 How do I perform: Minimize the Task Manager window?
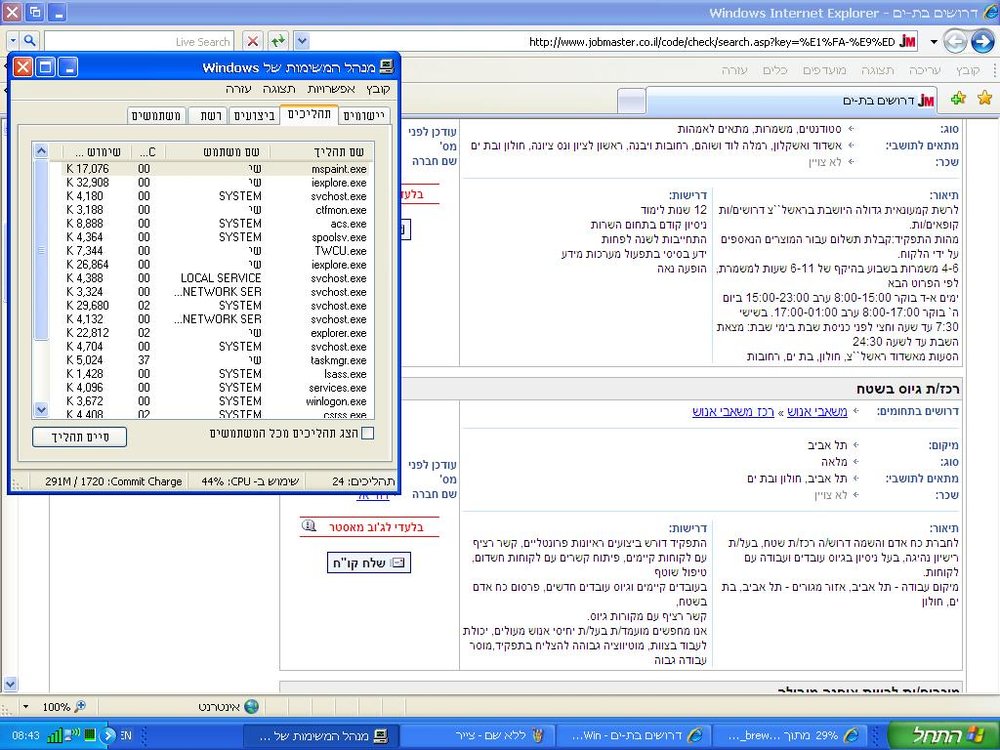pyautogui.click(x=68, y=66)
